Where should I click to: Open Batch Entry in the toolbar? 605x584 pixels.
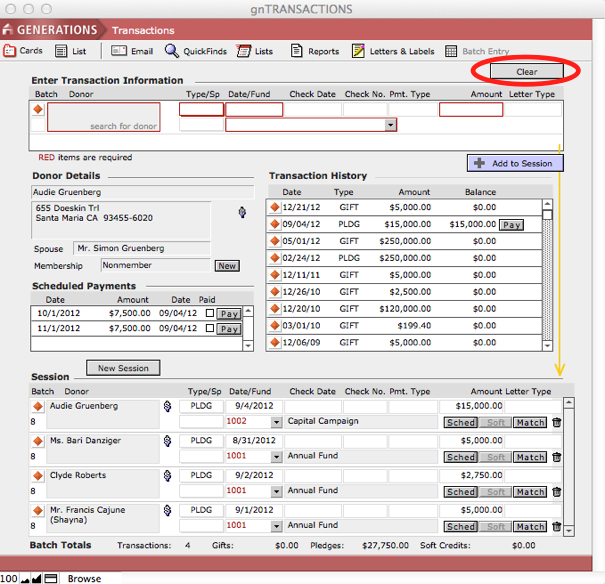point(477,51)
